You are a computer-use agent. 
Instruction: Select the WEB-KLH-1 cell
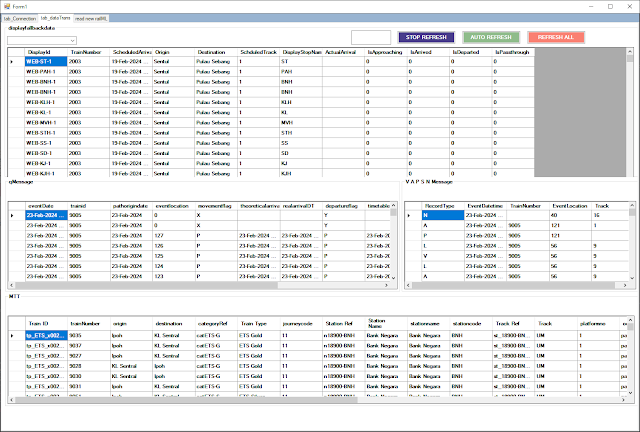point(46,102)
